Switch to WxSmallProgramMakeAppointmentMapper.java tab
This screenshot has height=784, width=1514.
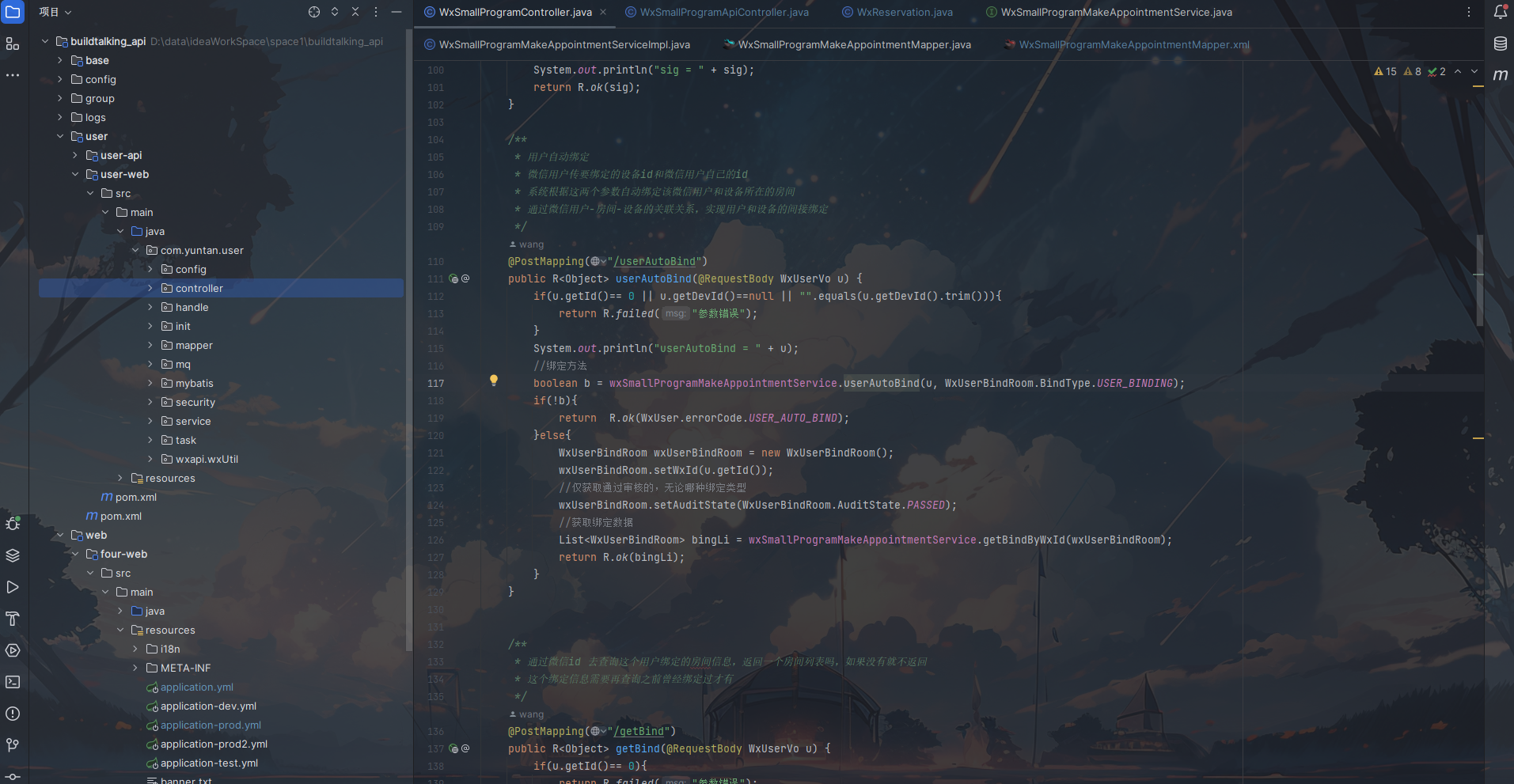[848, 44]
